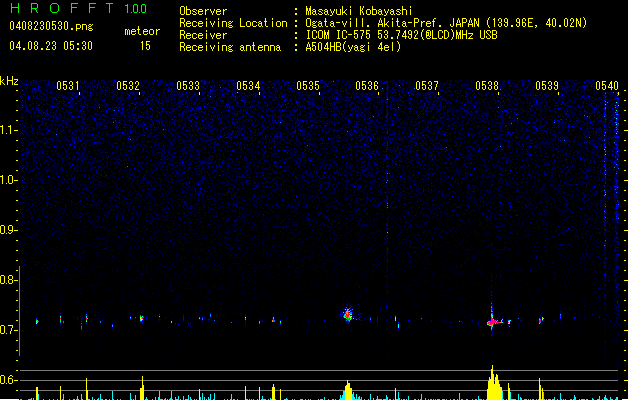Click the yellow intensity peak below the 0536 echo
This screenshot has width=629, height=400.
348,390
